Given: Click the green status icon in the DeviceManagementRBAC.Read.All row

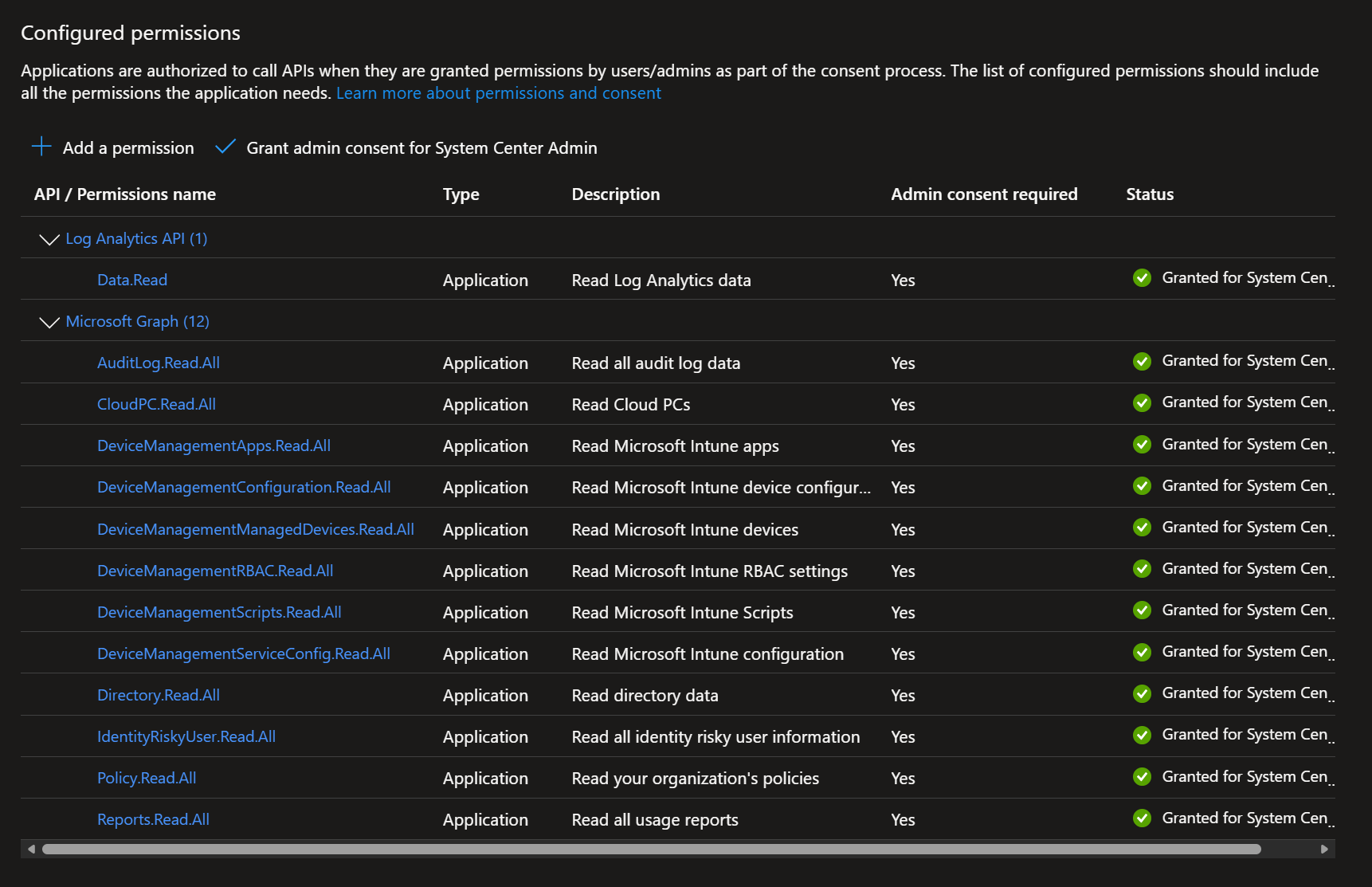Looking at the screenshot, I should tap(1142, 568).
